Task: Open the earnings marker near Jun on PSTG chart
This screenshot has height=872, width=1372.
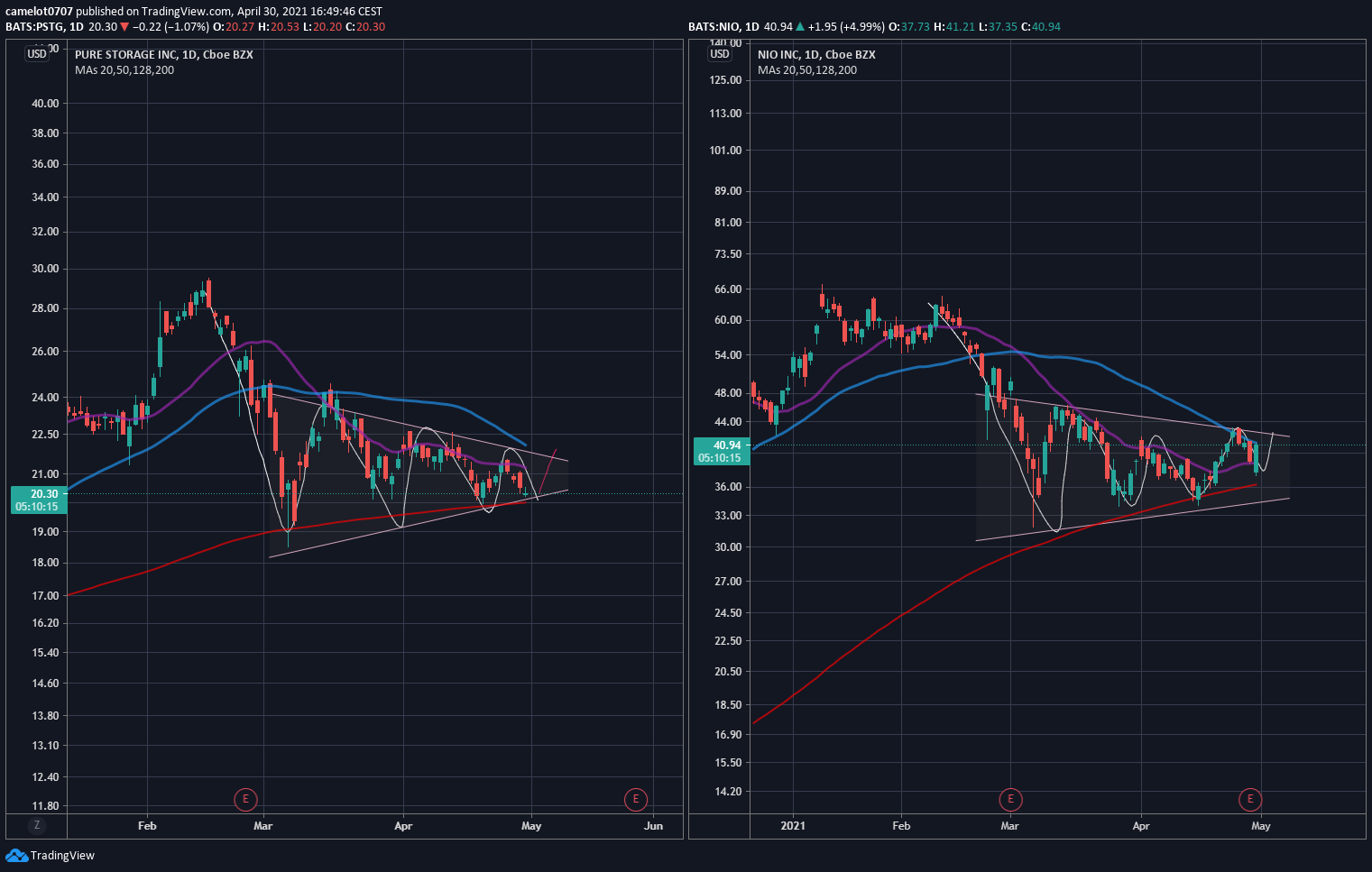Action: (x=636, y=799)
